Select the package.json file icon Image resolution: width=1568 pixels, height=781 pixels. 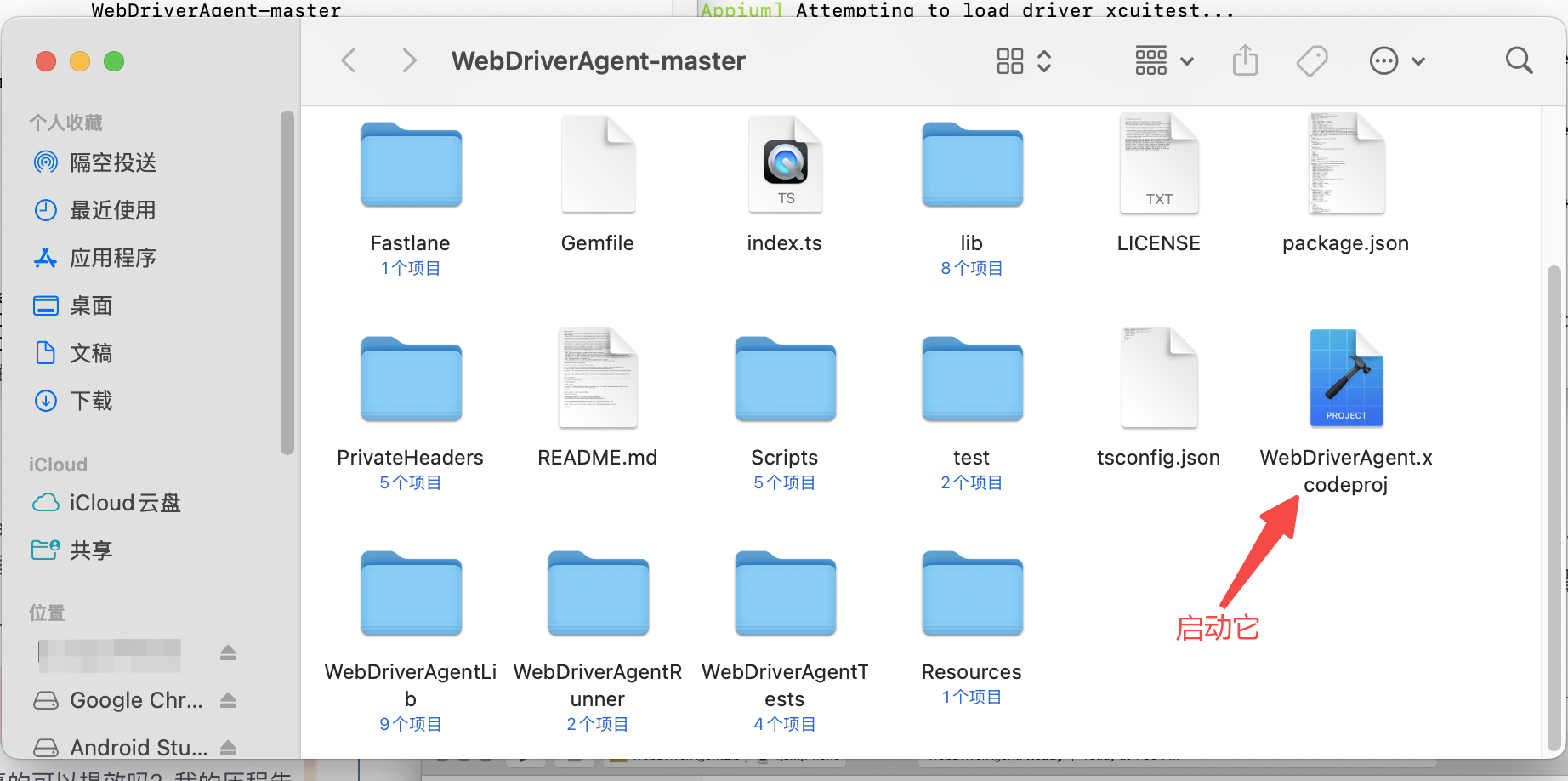pos(1346,163)
